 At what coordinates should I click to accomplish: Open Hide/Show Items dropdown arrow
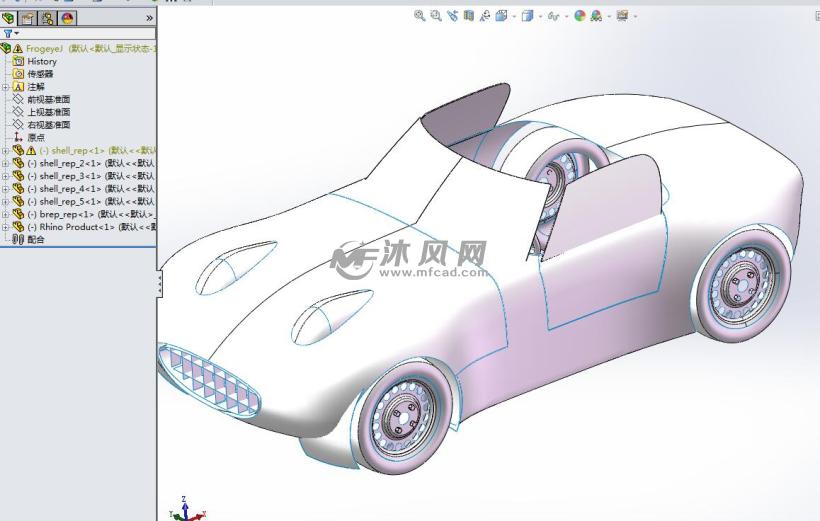566,16
